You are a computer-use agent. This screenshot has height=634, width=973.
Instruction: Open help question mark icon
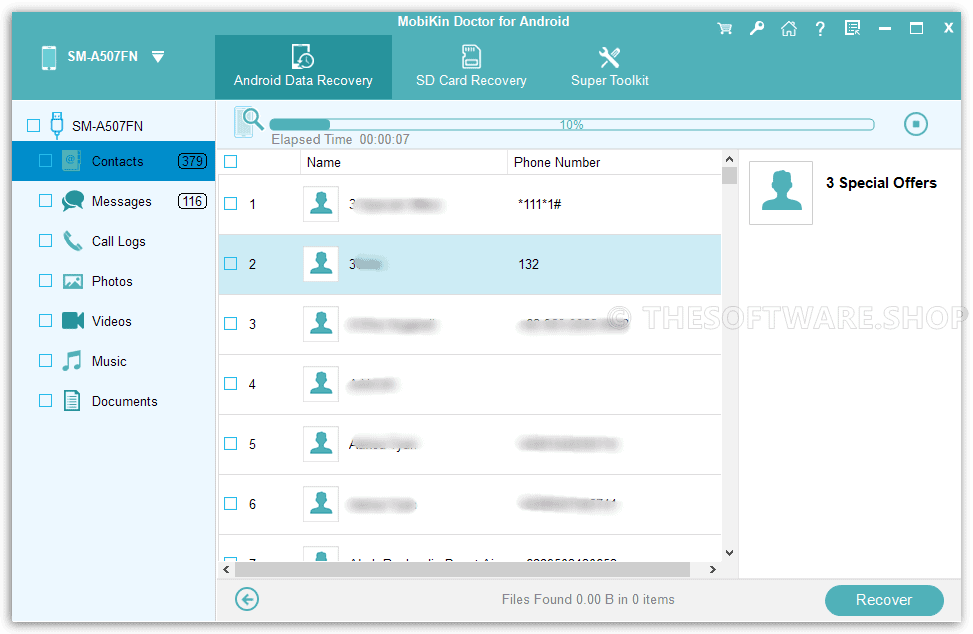(820, 29)
